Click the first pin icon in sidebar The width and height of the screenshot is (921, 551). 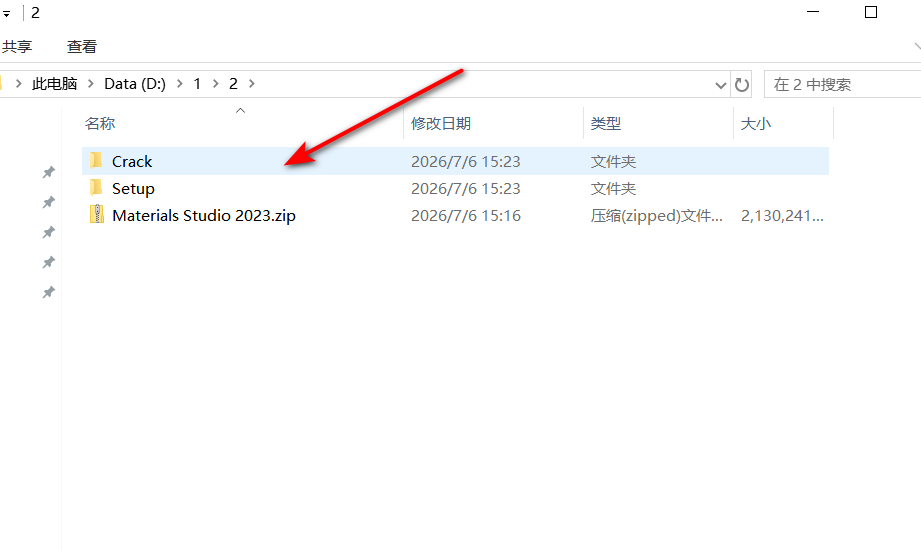(48, 173)
